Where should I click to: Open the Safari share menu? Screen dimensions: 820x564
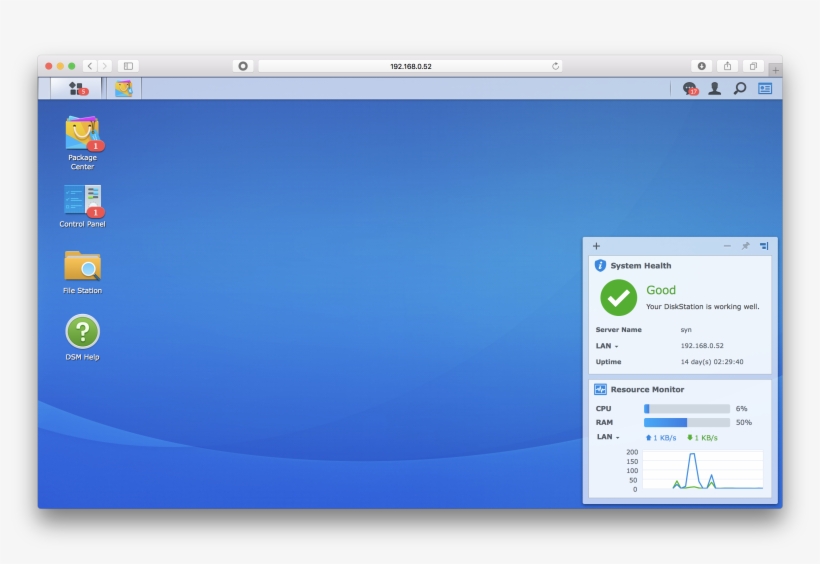coord(727,66)
